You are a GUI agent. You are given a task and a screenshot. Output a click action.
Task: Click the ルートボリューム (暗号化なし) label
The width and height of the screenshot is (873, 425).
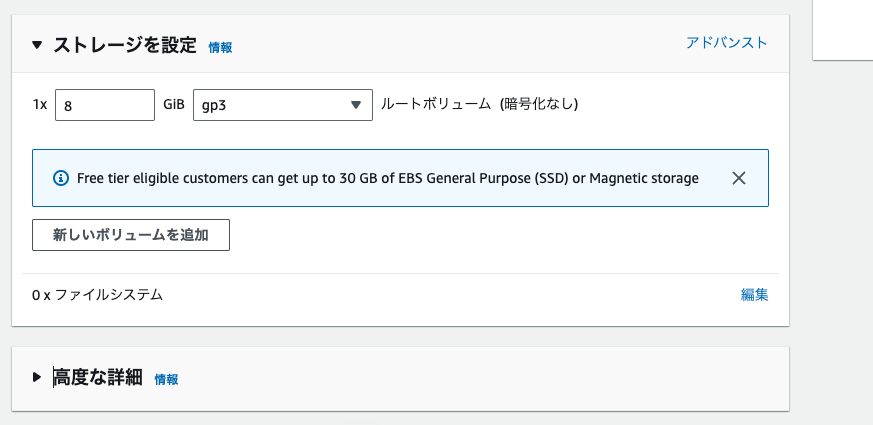pyautogui.click(x=480, y=104)
